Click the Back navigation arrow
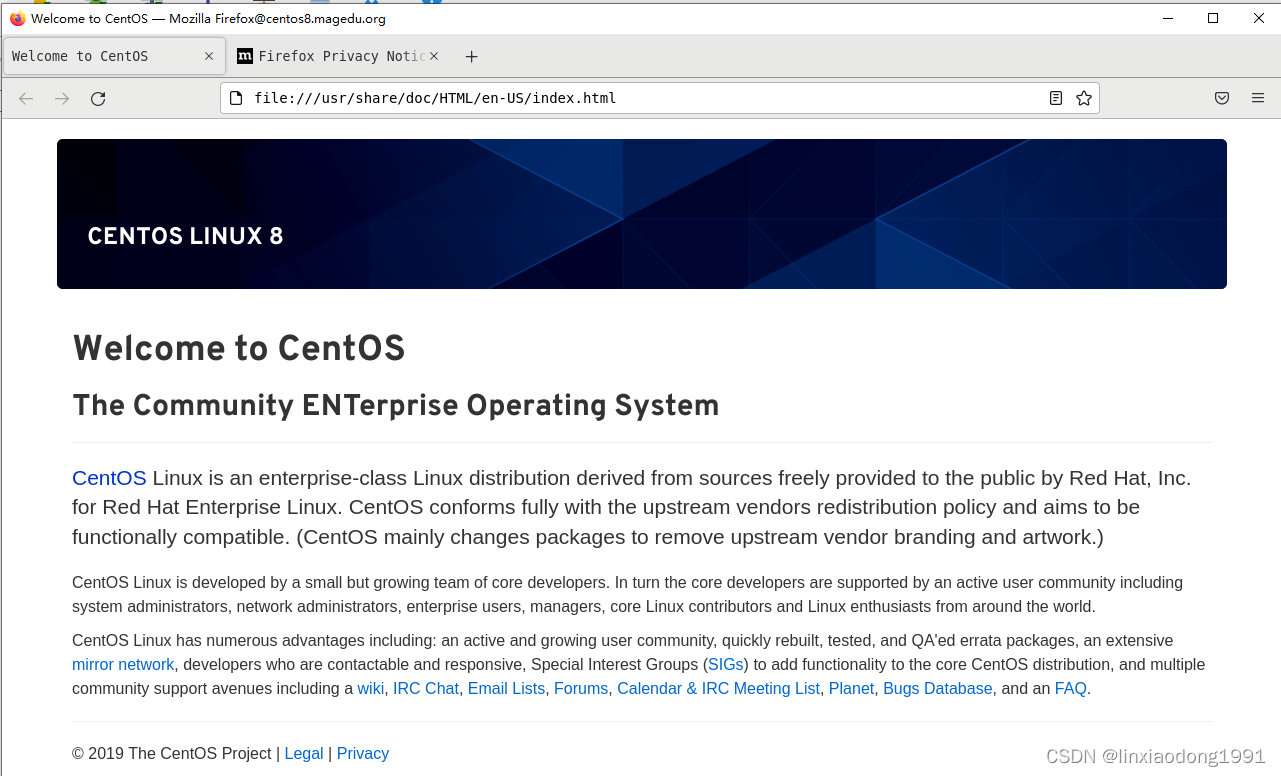This screenshot has width=1281, height=776. [x=26, y=98]
